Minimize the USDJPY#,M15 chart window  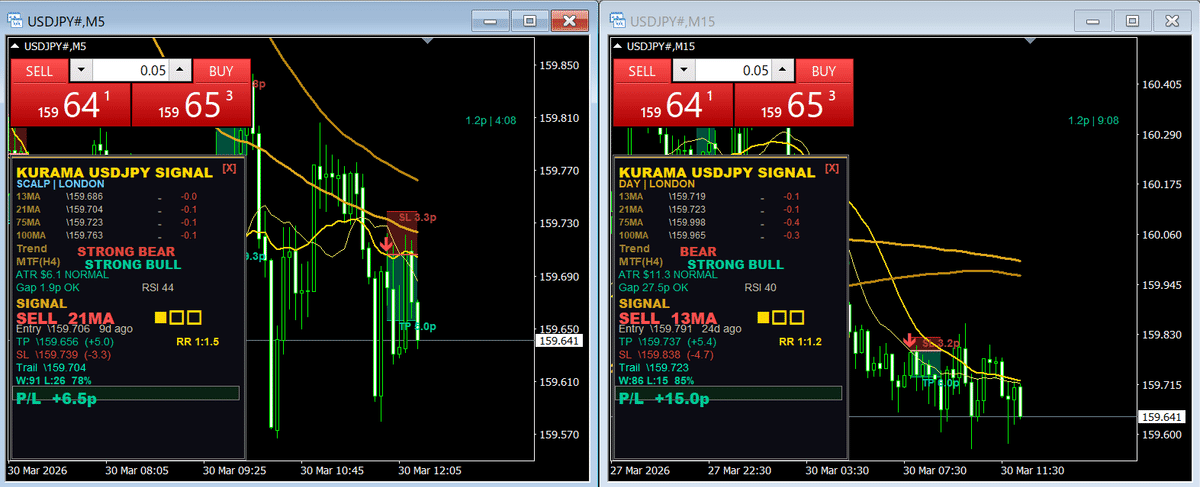1093,20
